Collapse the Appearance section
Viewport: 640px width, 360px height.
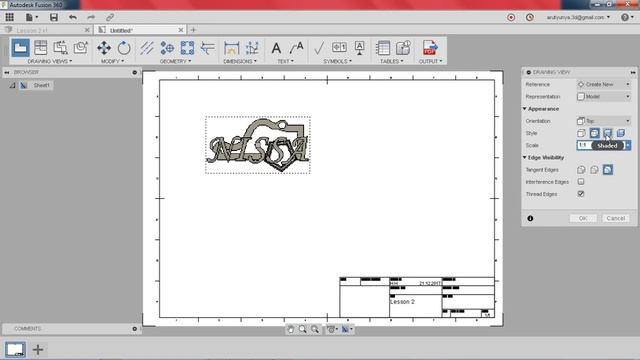click(525, 109)
